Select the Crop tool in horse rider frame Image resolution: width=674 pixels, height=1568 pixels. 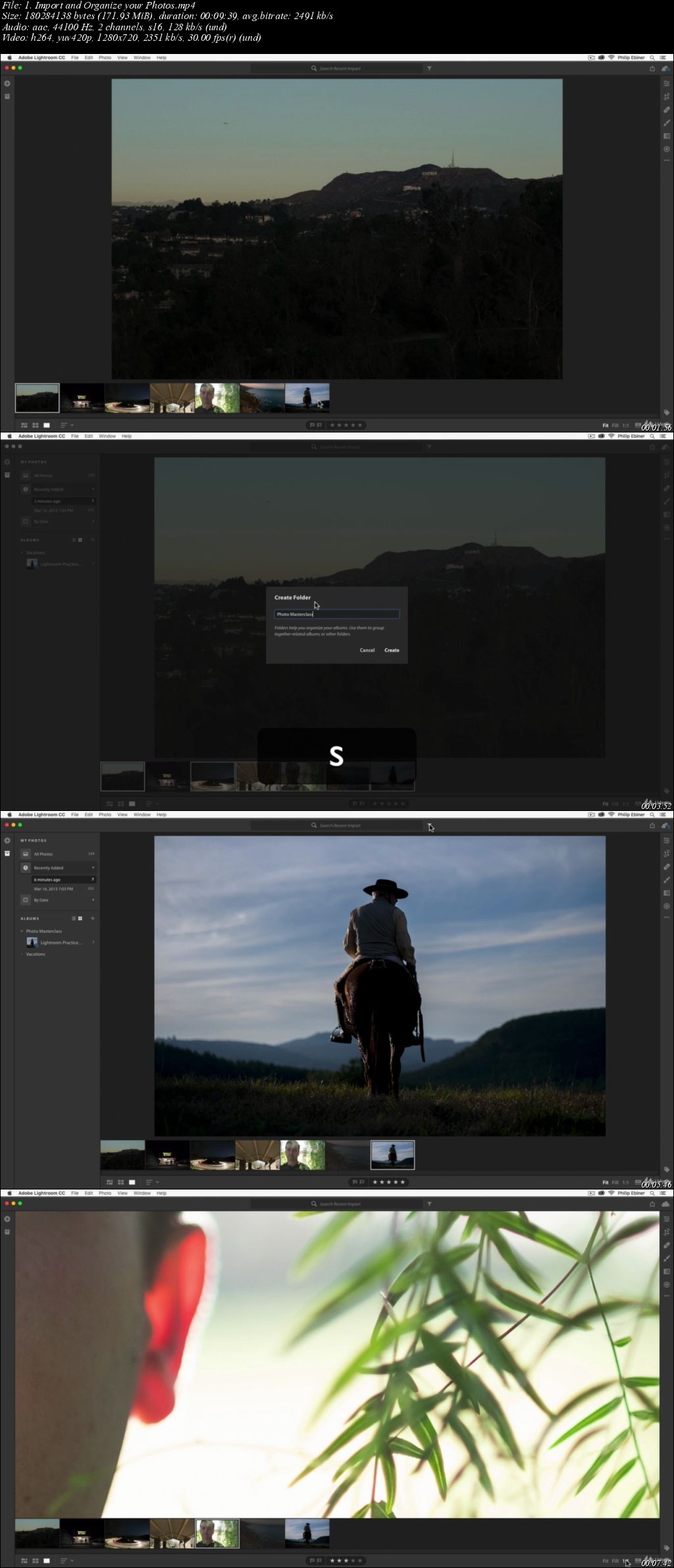(666, 854)
